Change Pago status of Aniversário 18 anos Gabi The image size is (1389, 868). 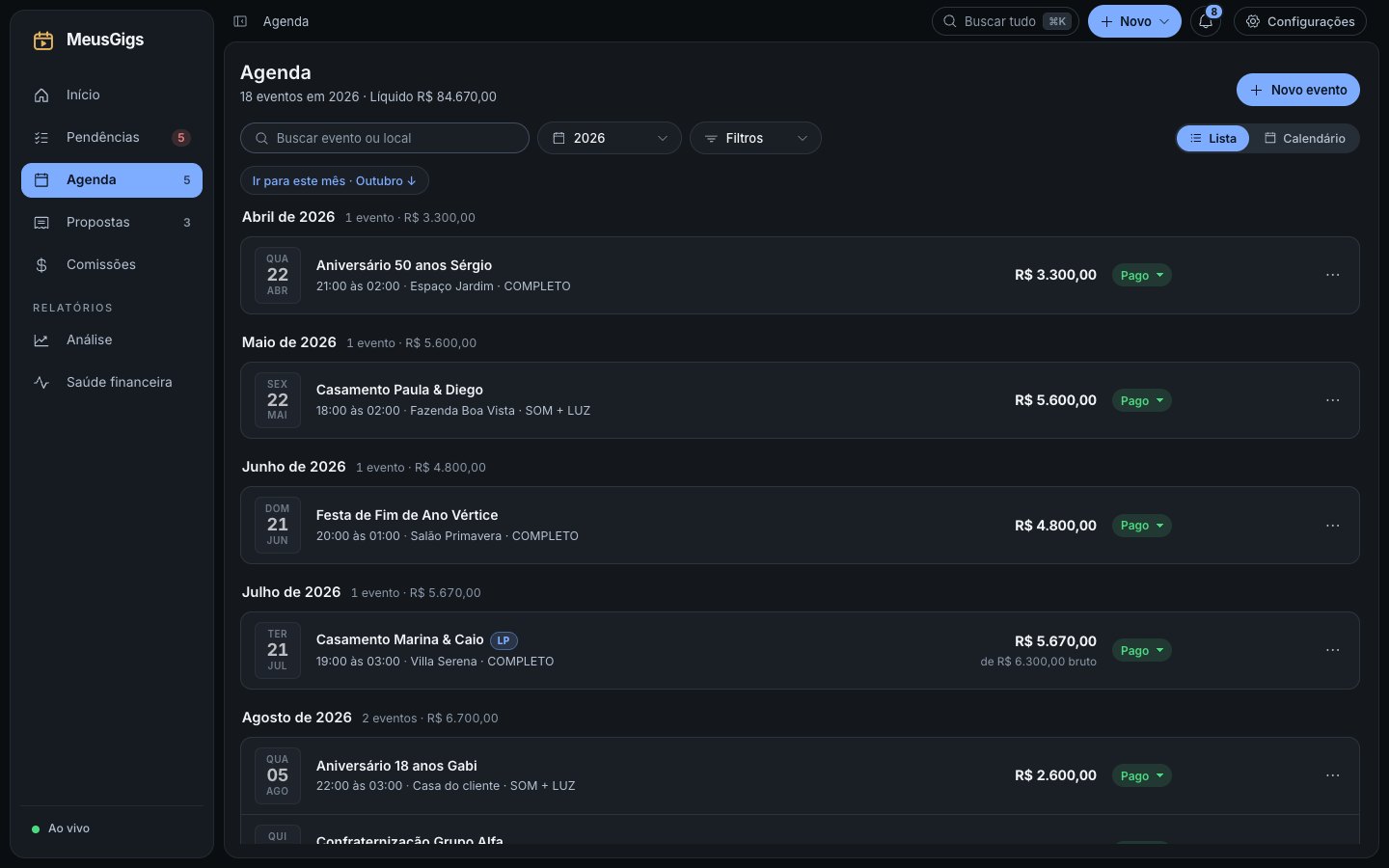[1142, 775]
